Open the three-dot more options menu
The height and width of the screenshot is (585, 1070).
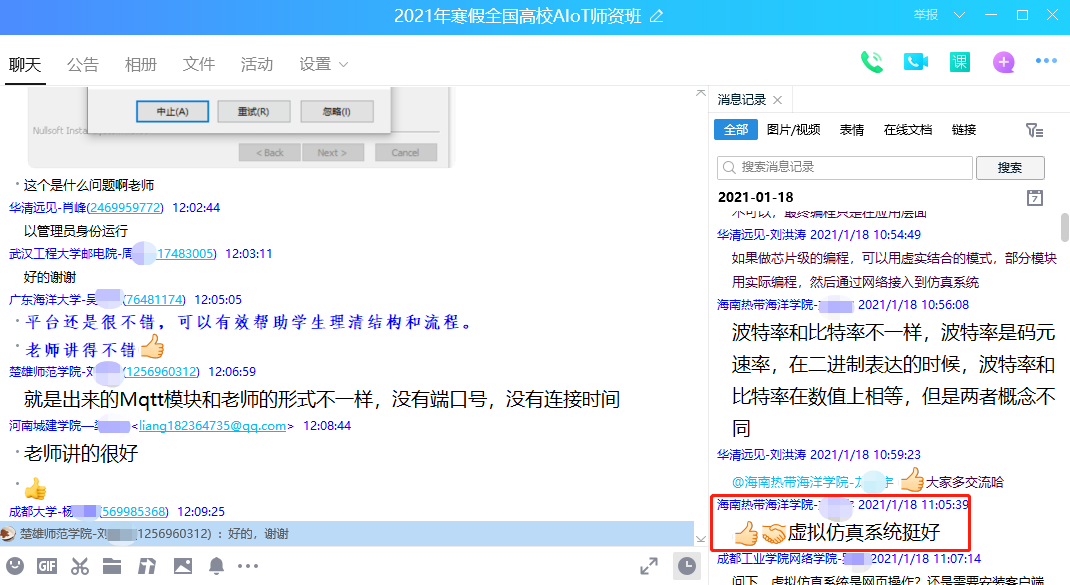tap(1046, 61)
